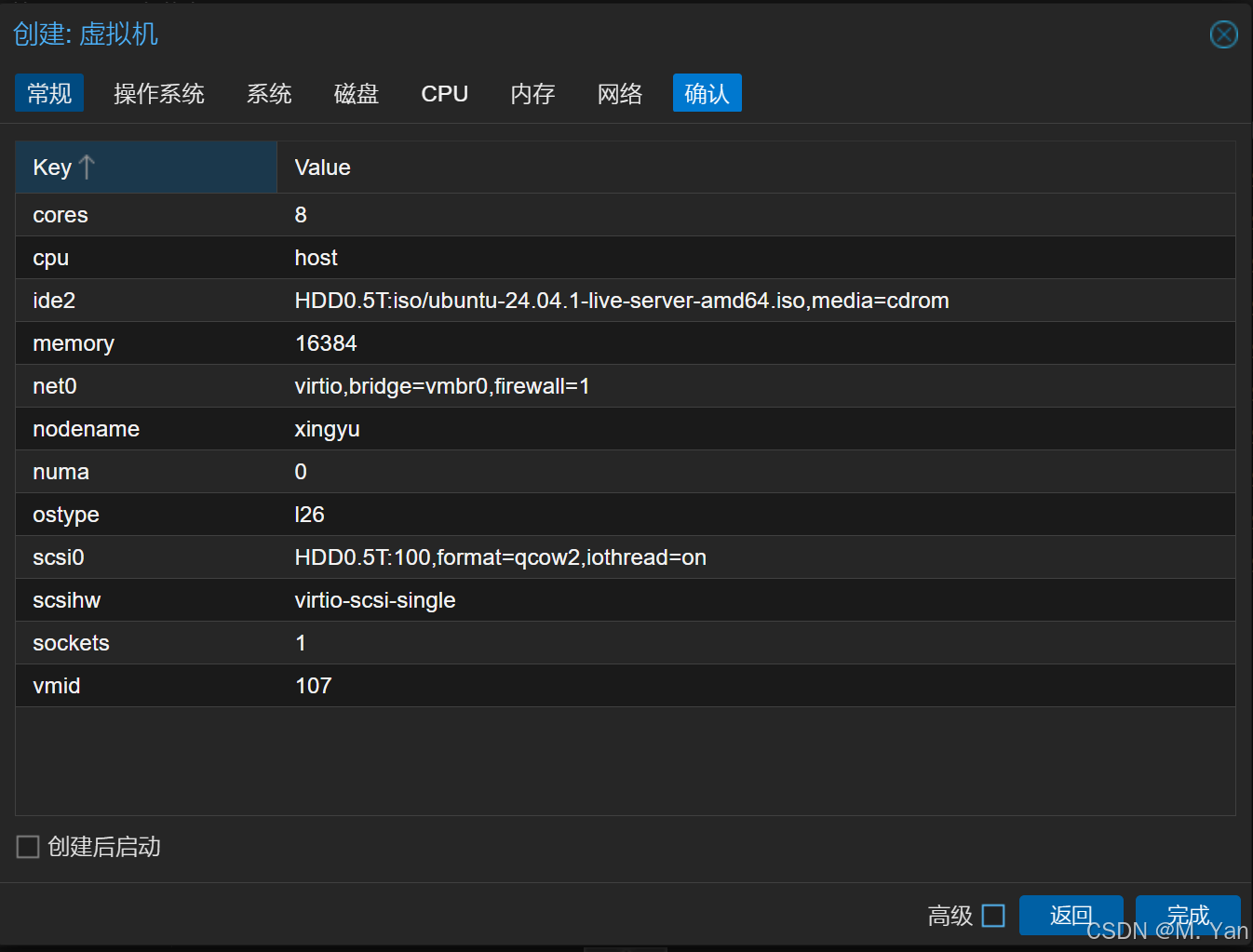Select the 内存 (Memory) tab
Screen dimensions: 1253x952
tap(532, 93)
